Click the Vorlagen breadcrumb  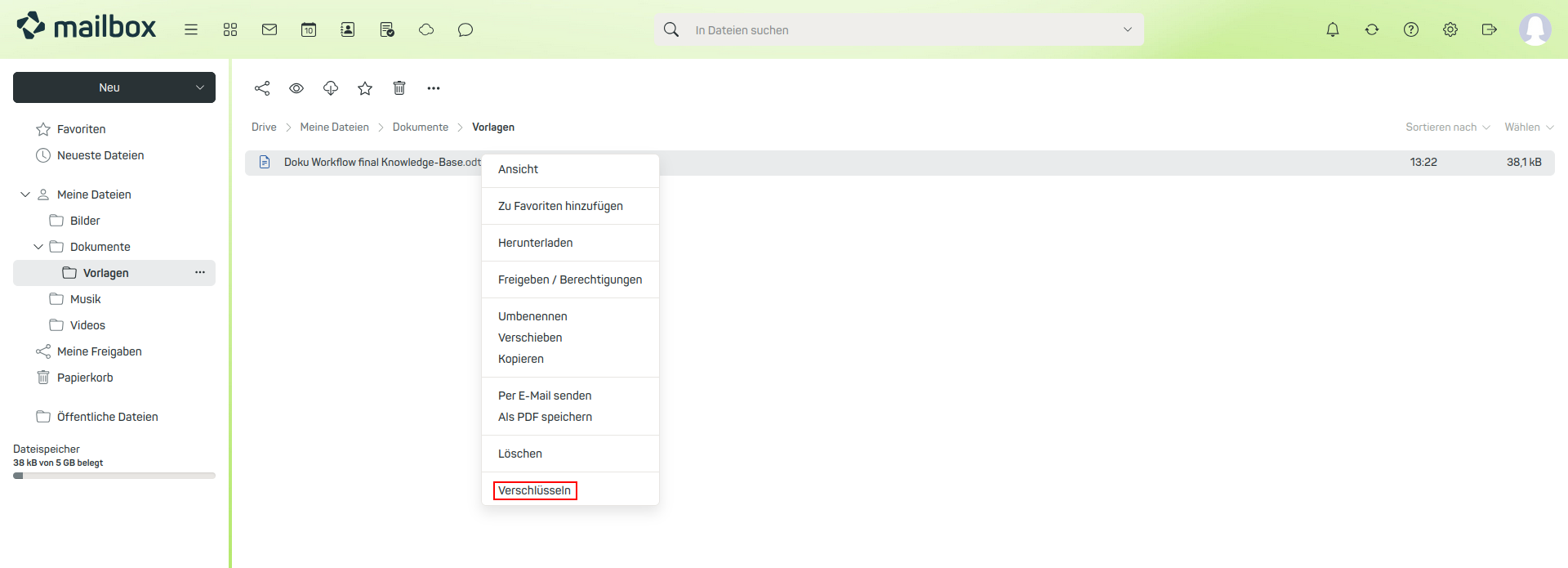pos(493,127)
